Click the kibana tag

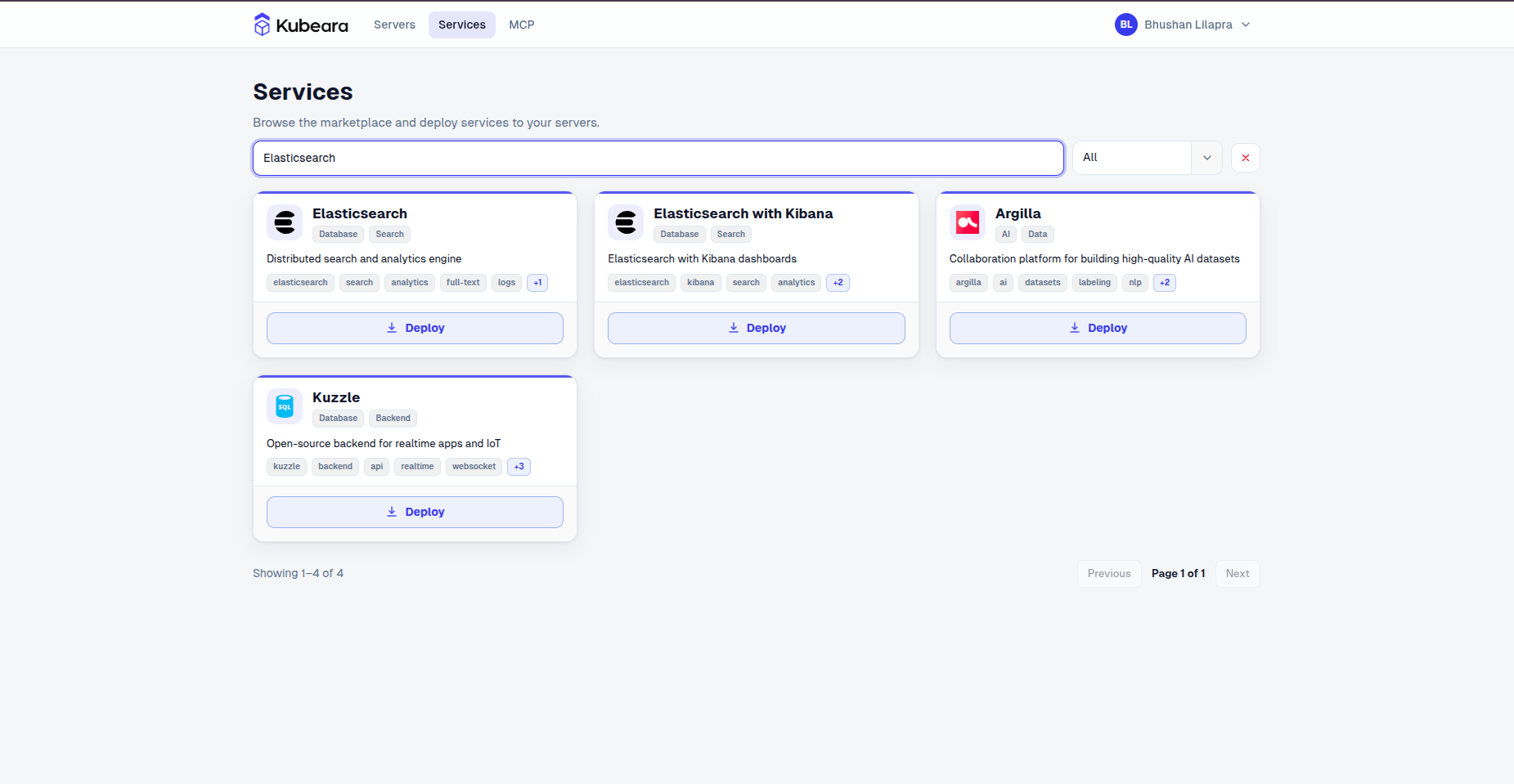[x=701, y=283]
